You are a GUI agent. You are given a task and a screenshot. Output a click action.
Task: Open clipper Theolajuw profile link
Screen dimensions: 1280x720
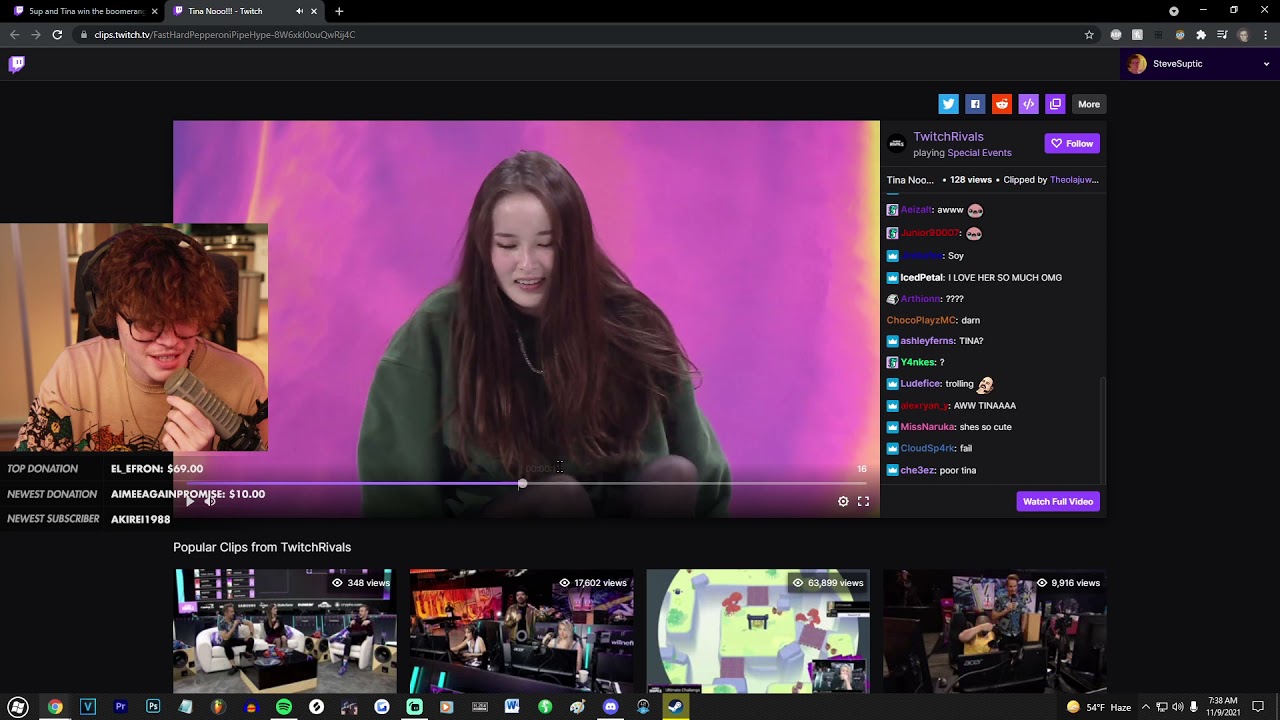[1074, 180]
